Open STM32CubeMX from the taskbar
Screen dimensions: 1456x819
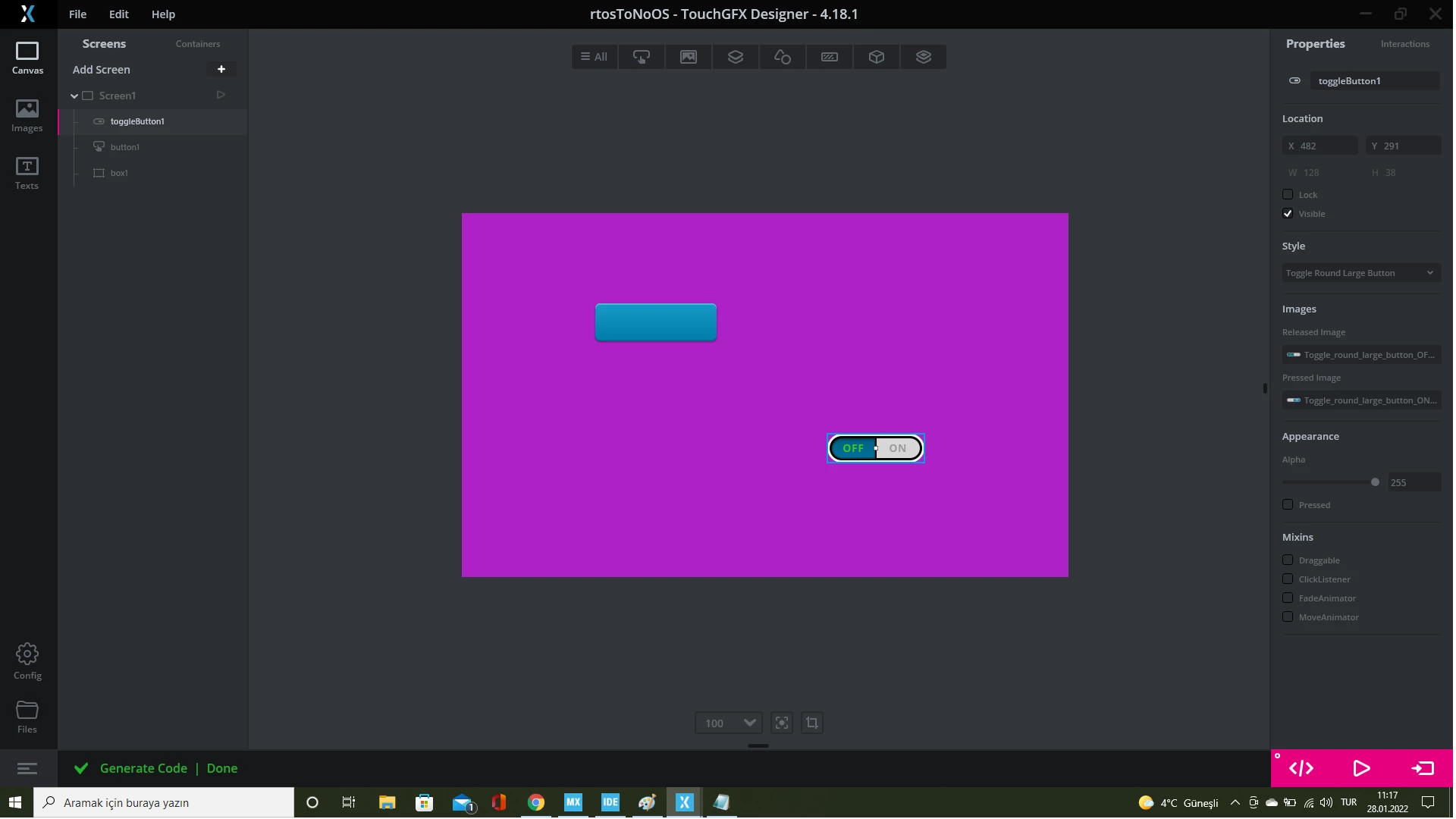point(573,802)
